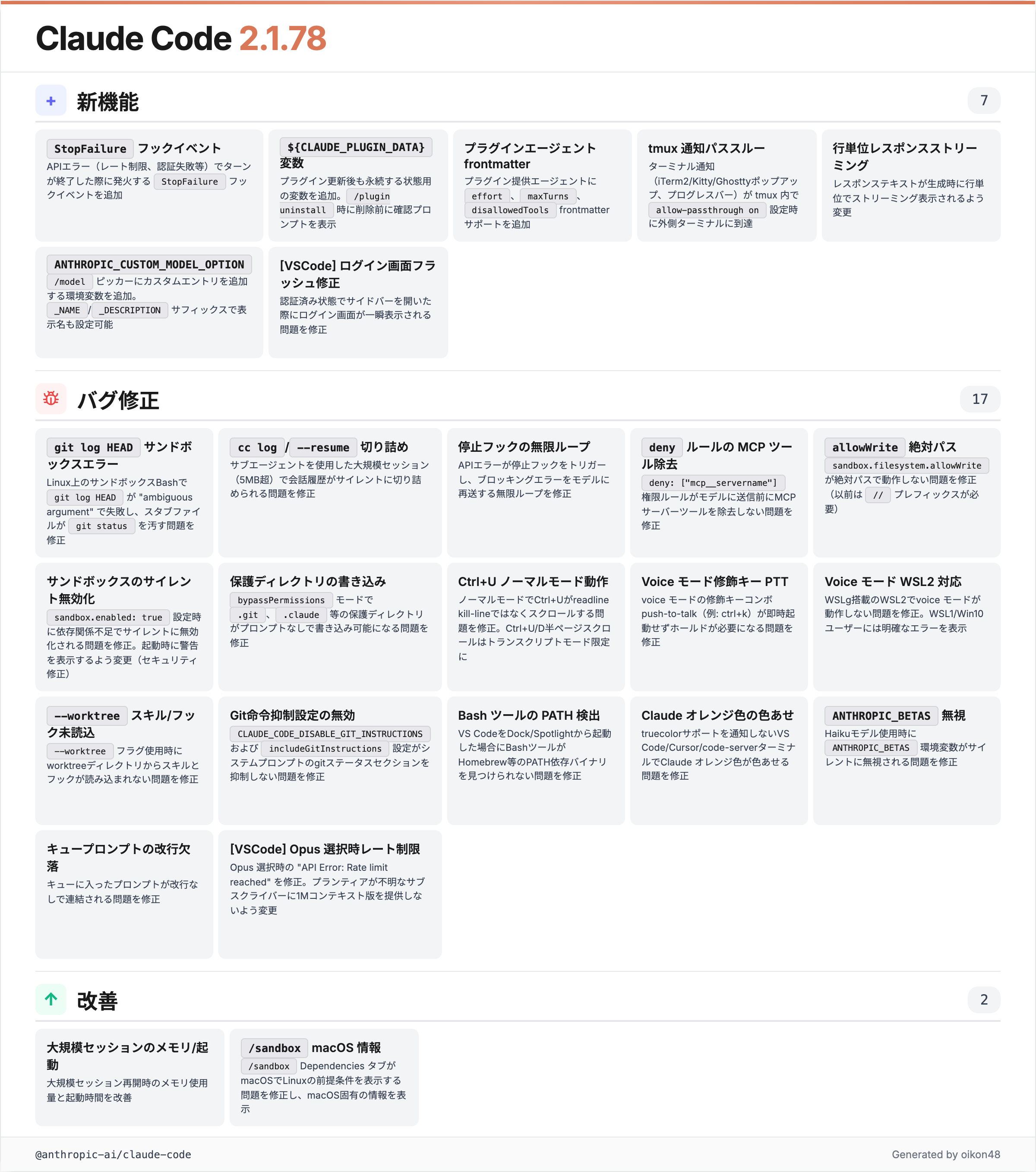Click the [VSCode] Opus 選択時レート制限 card title
The height and width of the screenshot is (1172, 1036).
tap(325, 849)
